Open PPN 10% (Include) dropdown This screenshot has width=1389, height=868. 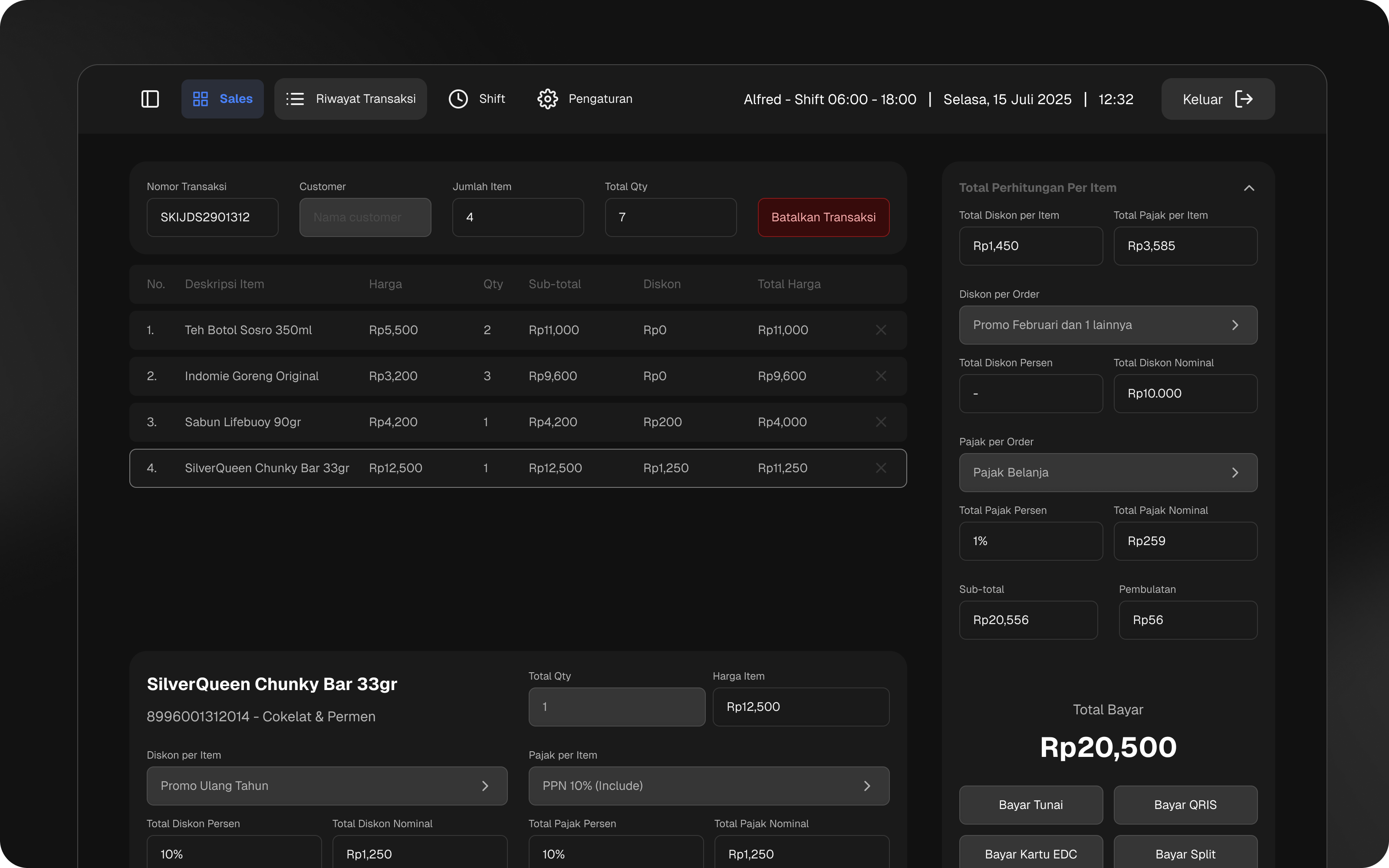point(708,786)
